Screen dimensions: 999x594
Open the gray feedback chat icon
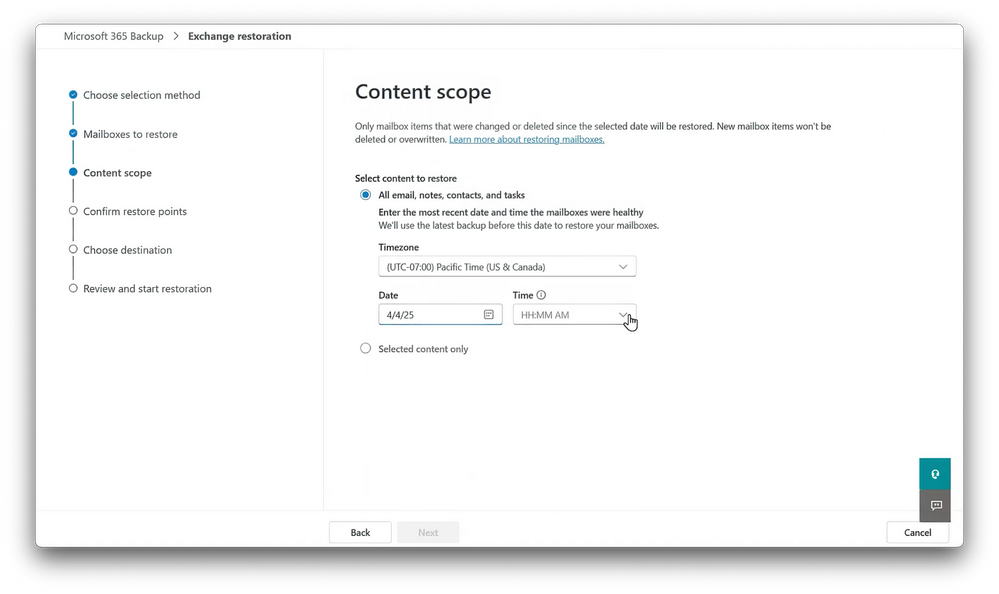(x=935, y=505)
